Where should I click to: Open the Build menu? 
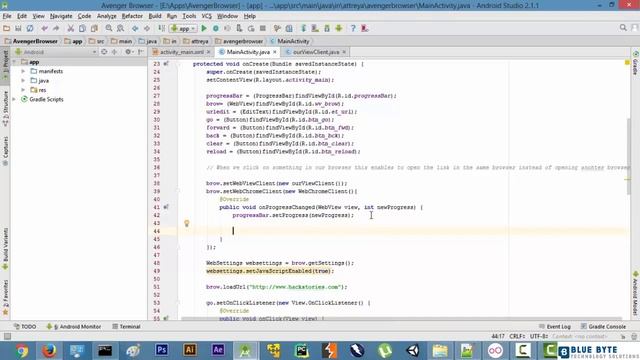[155, 16]
